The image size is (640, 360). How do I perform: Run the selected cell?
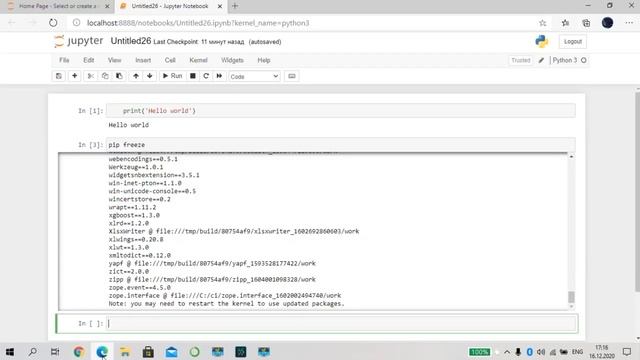(x=172, y=76)
